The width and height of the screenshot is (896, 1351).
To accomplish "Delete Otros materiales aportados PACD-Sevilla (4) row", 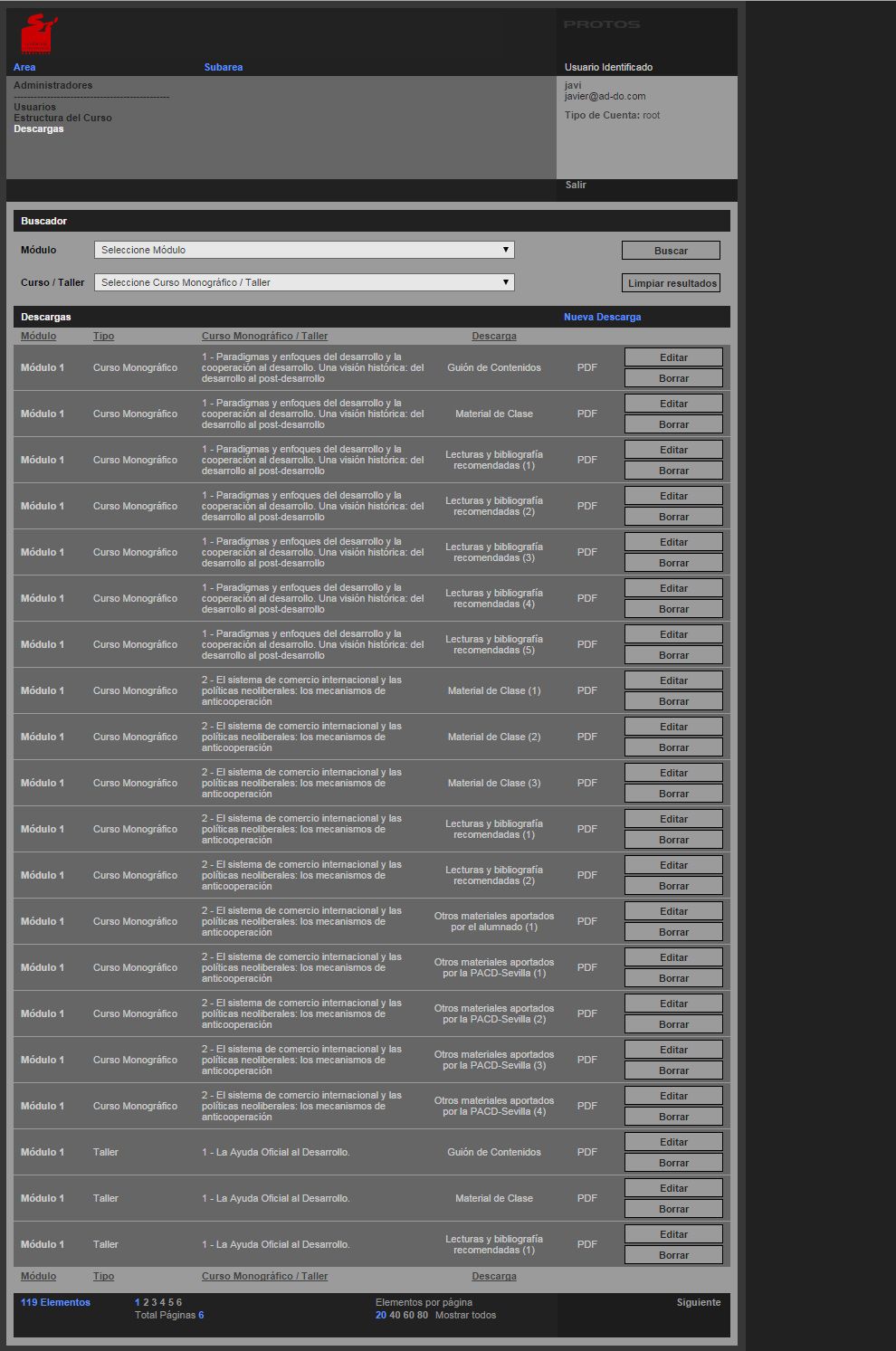I will 673,1117.
